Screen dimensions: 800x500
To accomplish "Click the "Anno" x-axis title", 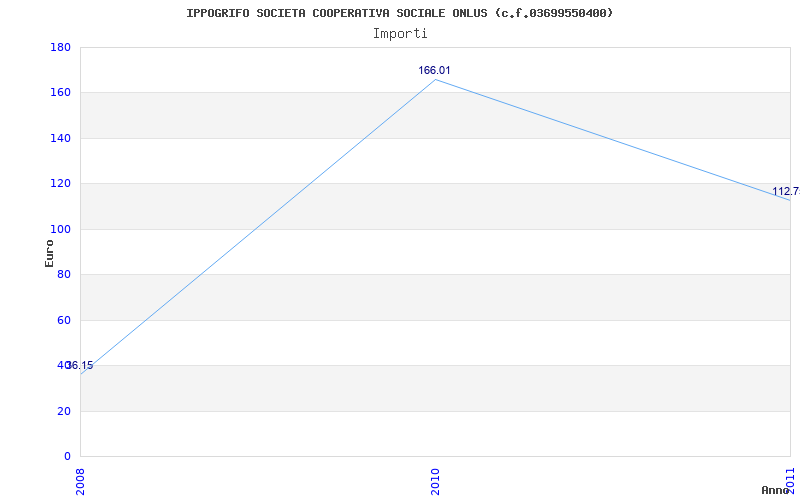I will point(775,490).
